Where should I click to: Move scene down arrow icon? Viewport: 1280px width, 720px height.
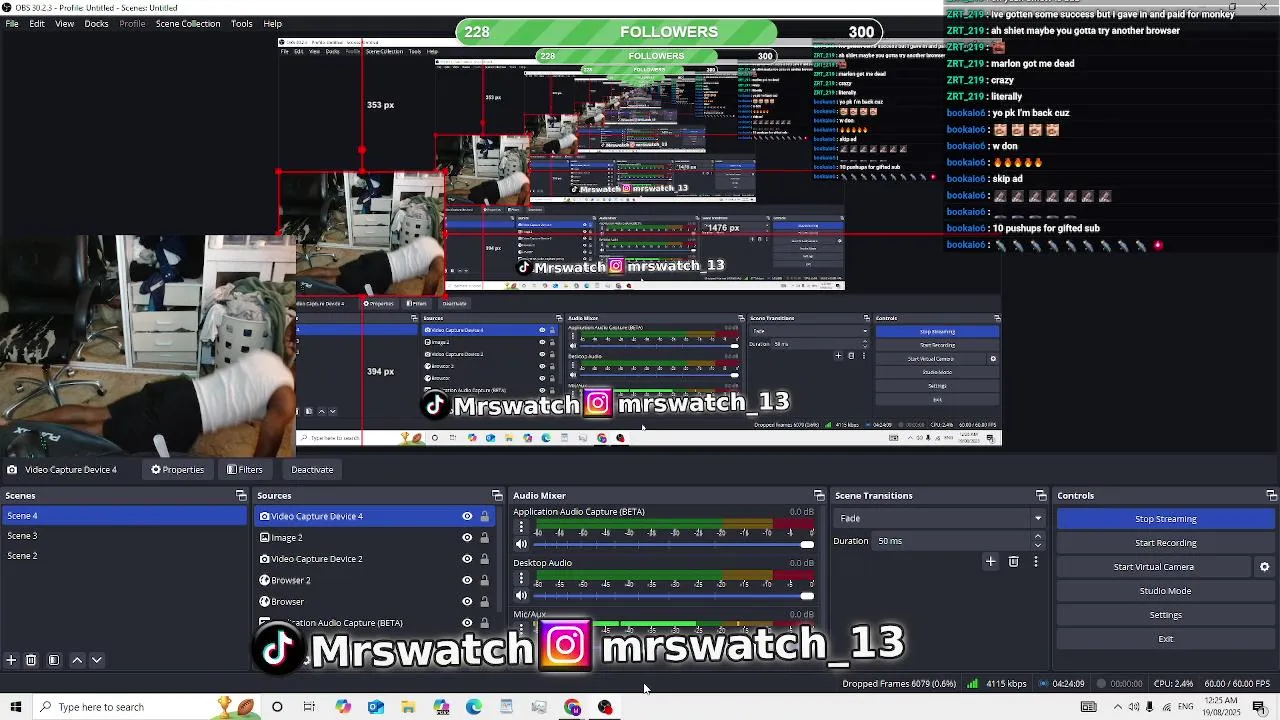[x=97, y=660]
